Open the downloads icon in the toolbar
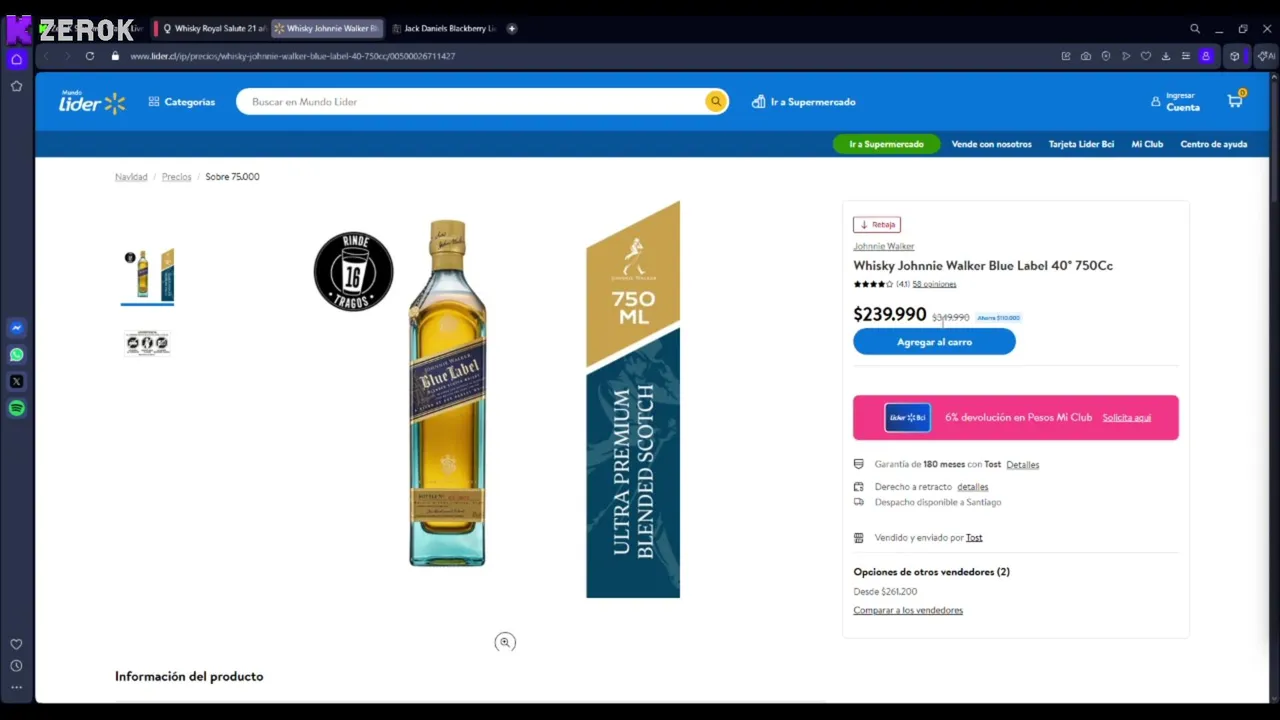1280x720 pixels. coord(1166,56)
